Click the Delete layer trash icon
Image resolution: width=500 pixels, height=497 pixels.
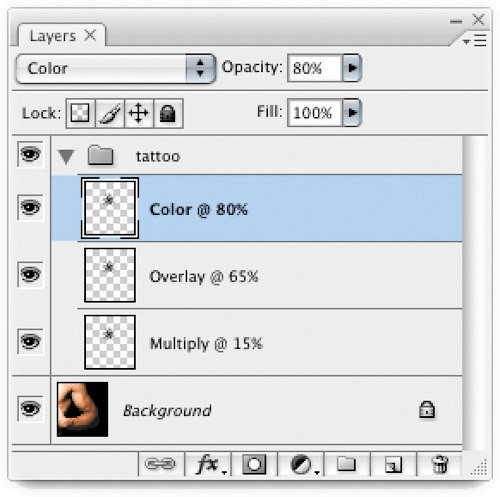tap(440, 464)
